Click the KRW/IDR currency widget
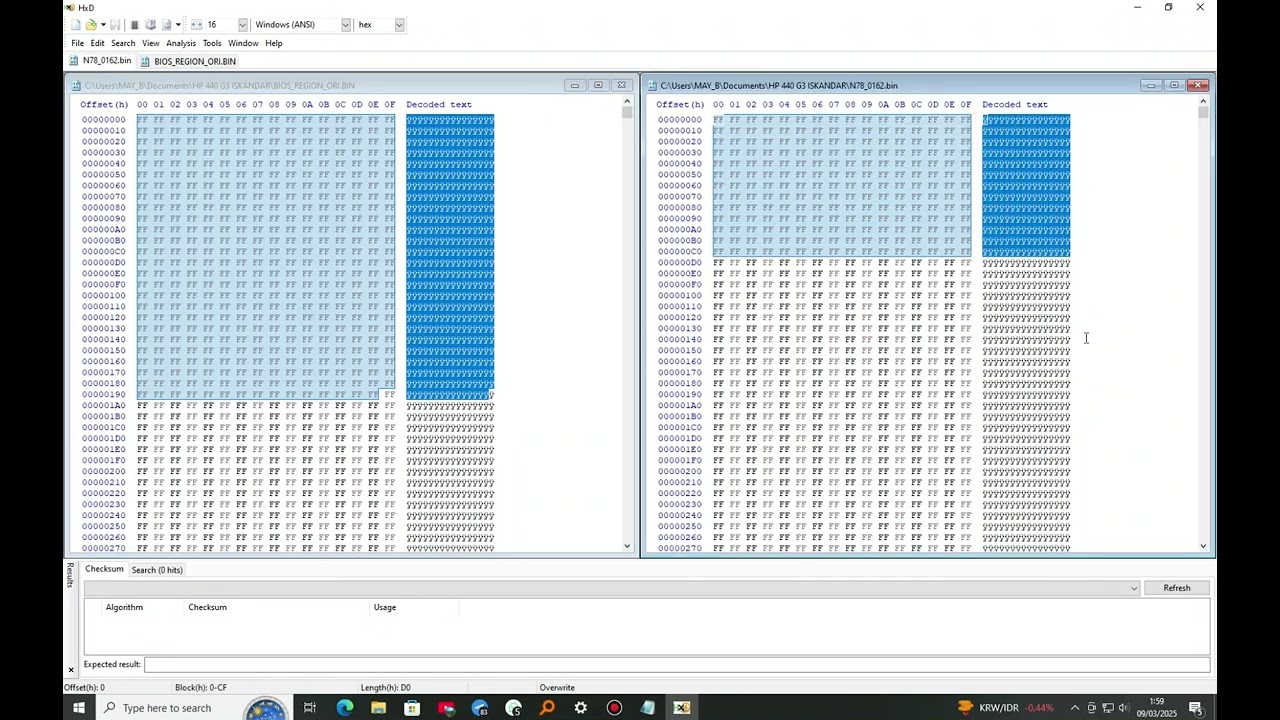 coord(1005,708)
